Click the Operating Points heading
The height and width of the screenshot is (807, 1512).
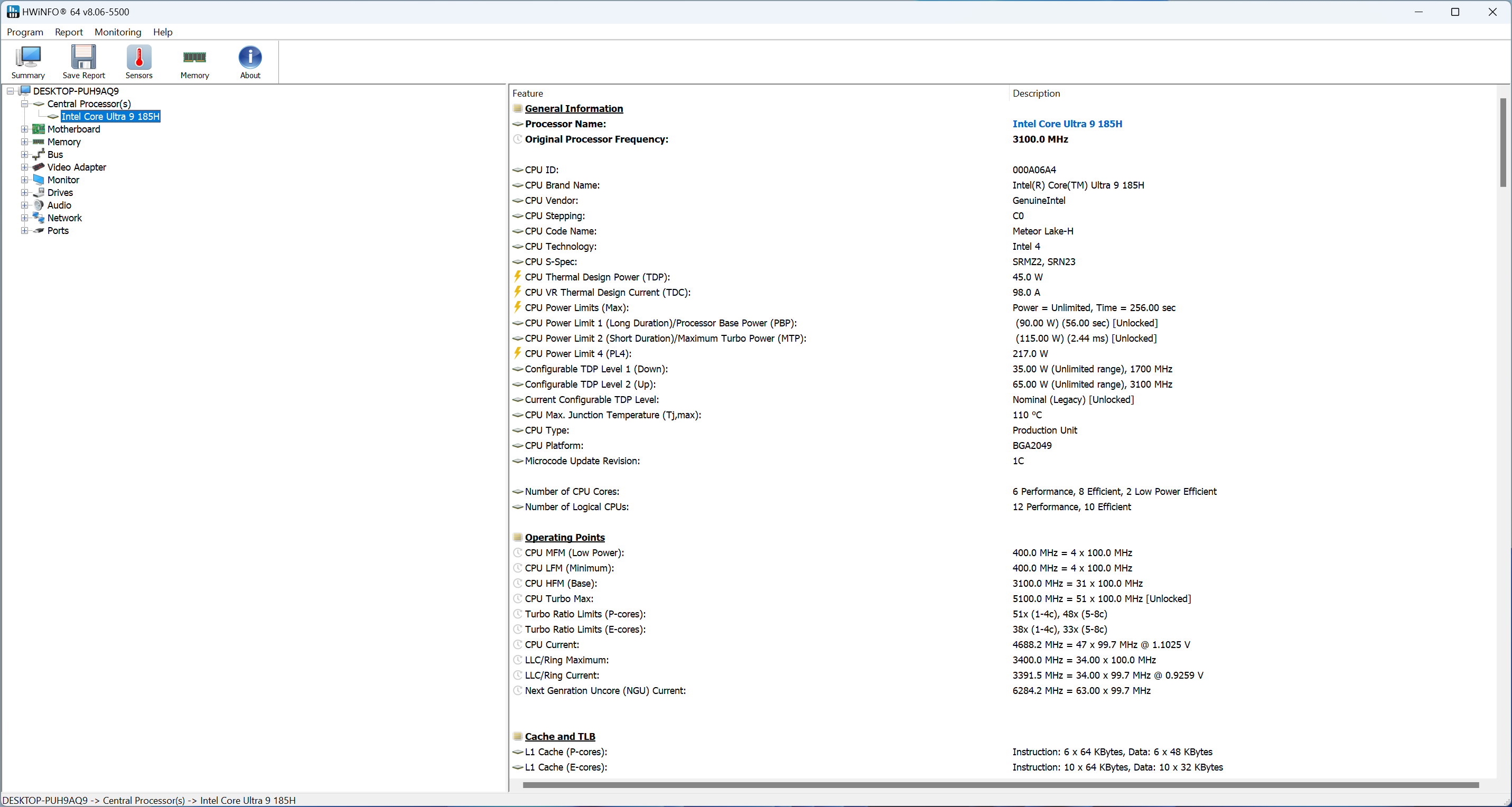565,538
